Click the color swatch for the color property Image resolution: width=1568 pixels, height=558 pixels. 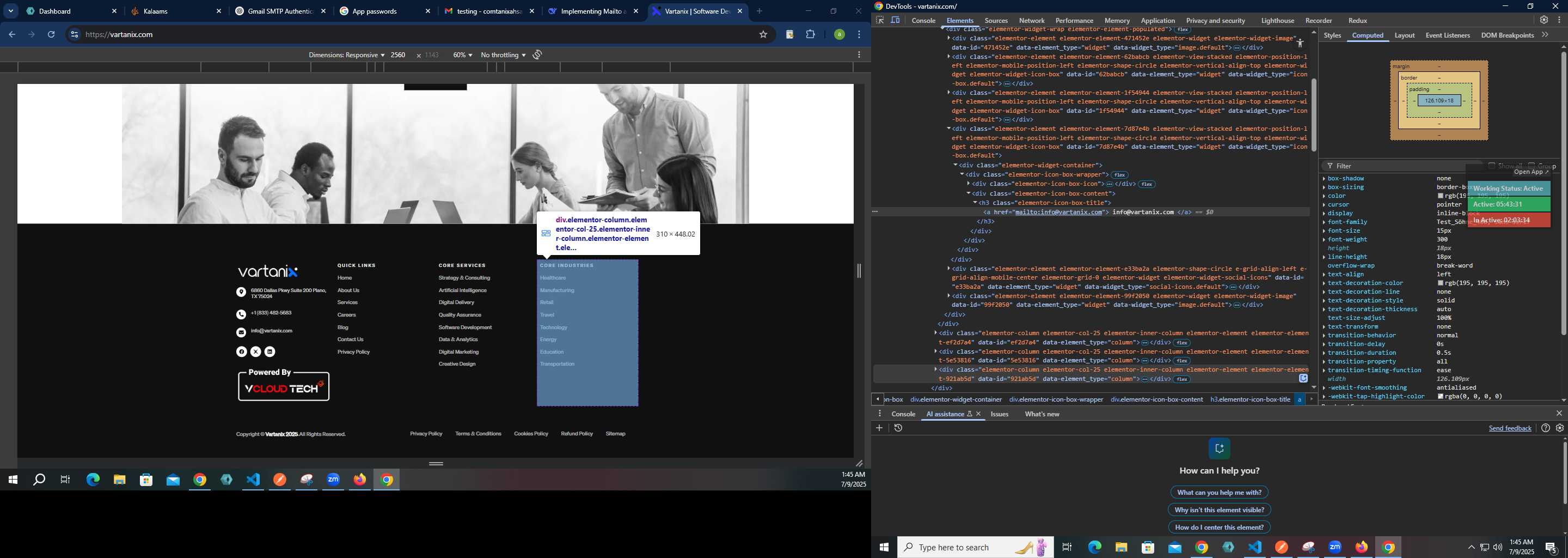[1440, 196]
